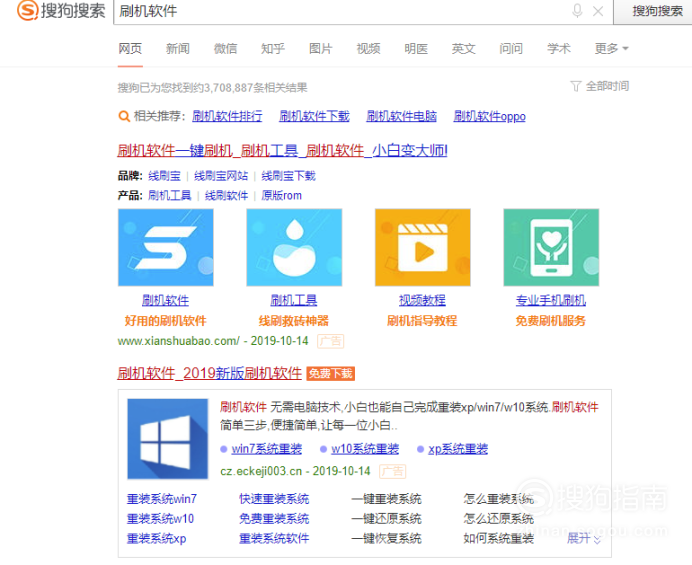692x565 pixels.
Task: Switch to the 微信 tab
Action: tap(226, 48)
